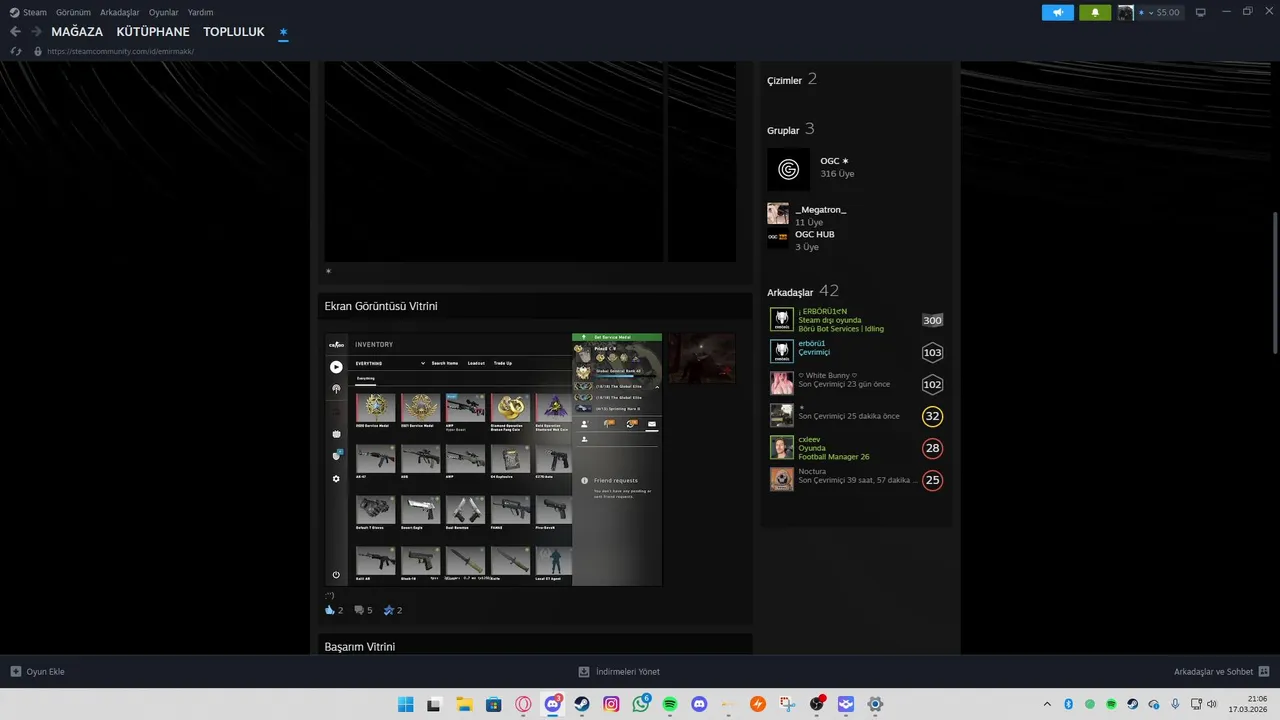Click the download icon beside İndirmeleri Yönet
Screen dimensions: 1280x720
(584, 672)
